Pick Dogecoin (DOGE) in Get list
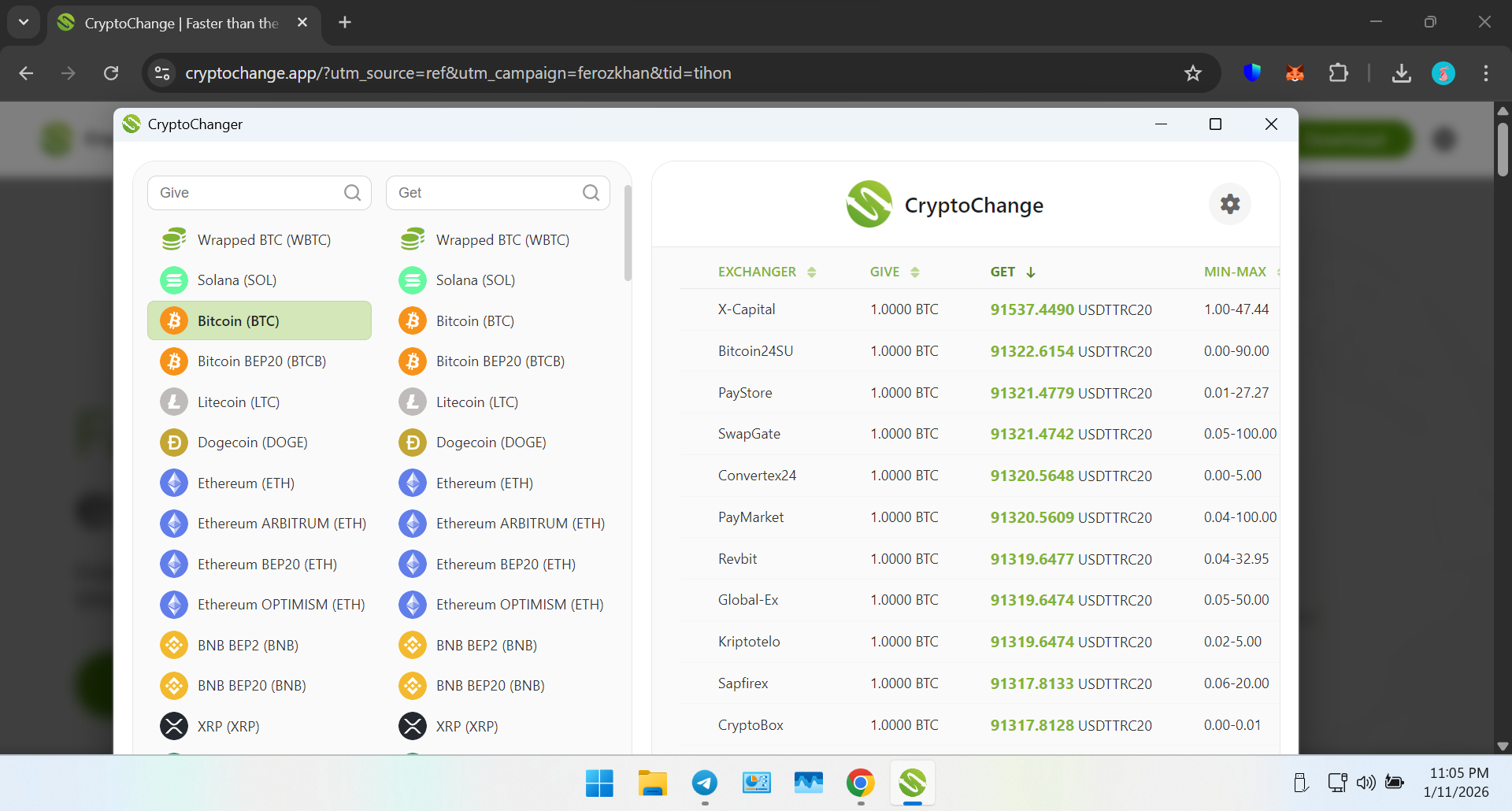Image resolution: width=1512 pixels, height=811 pixels. (498, 443)
